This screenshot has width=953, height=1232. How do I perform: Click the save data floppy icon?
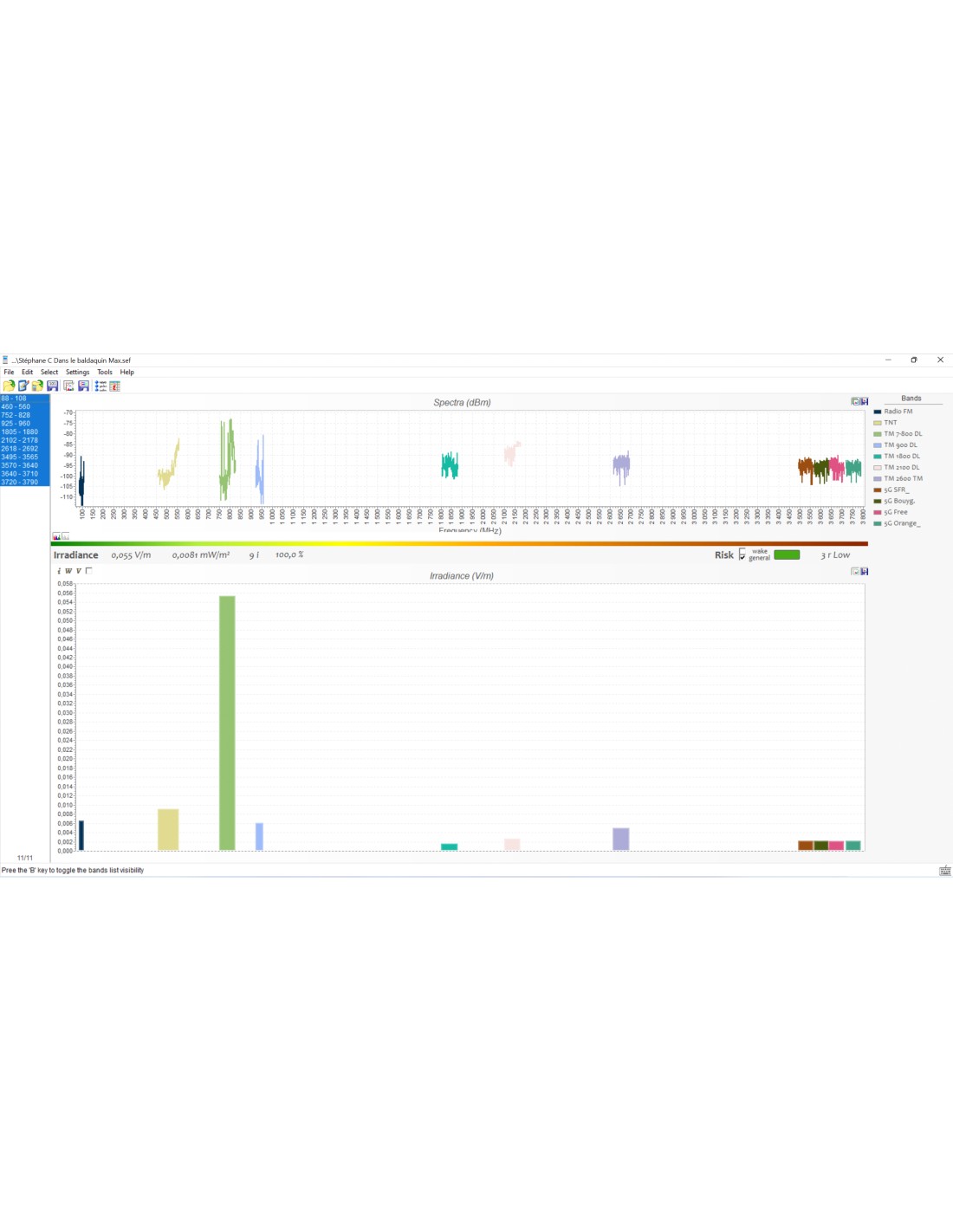click(53, 386)
